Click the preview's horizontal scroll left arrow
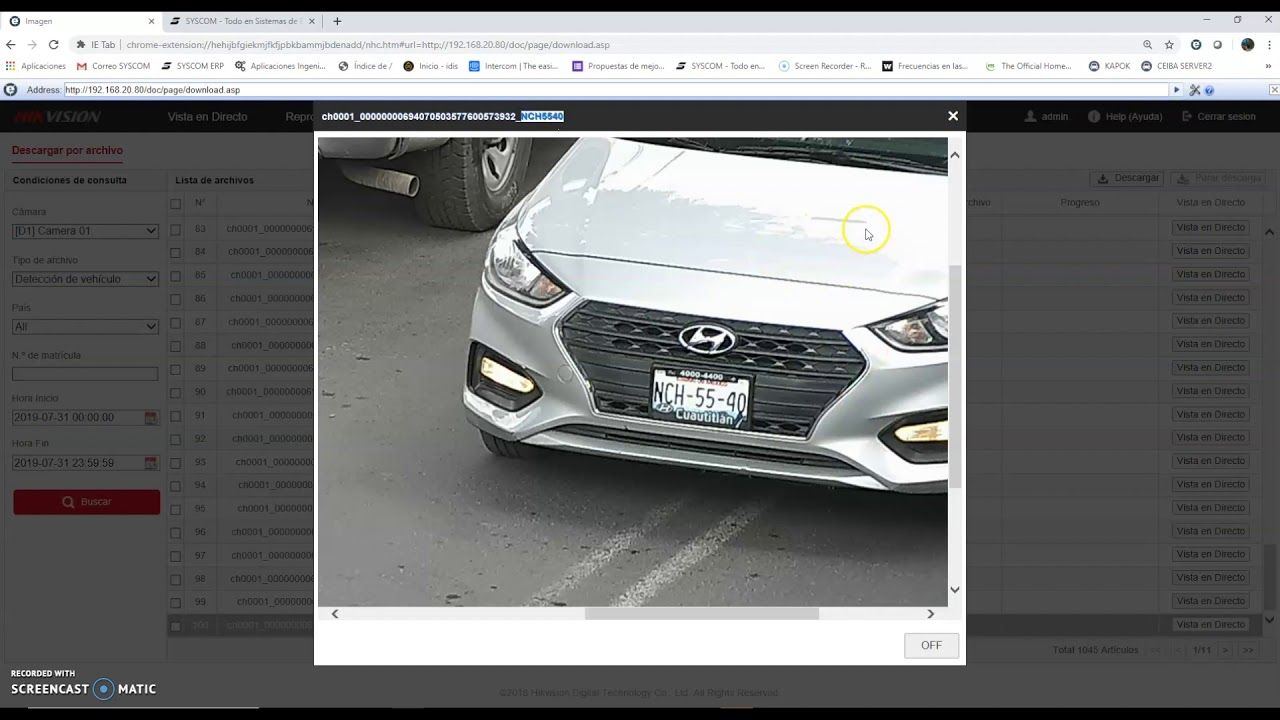The image size is (1280, 720). point(335,614)
